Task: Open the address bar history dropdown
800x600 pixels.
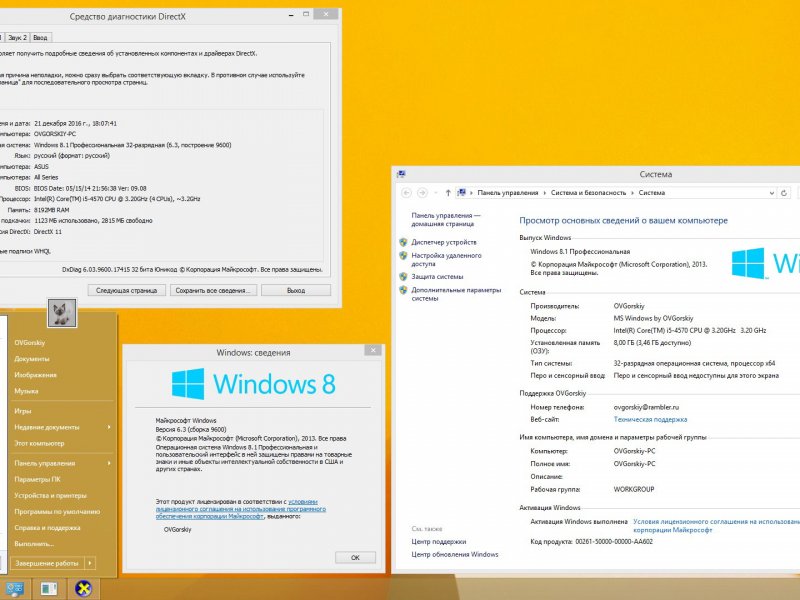Action: click(771, 193)
